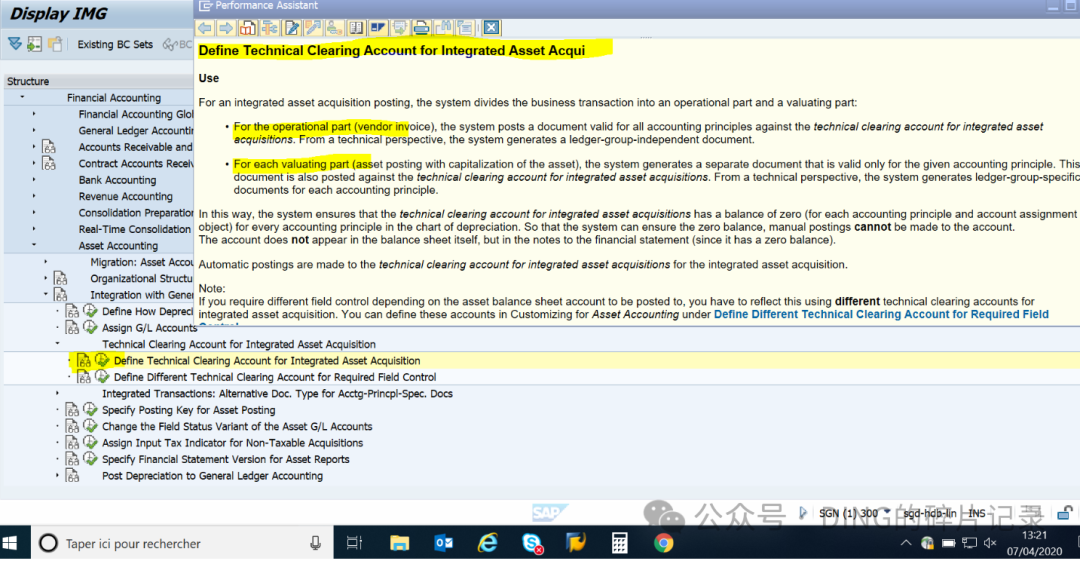Open documentation icon for Post Depreciation

72,476
